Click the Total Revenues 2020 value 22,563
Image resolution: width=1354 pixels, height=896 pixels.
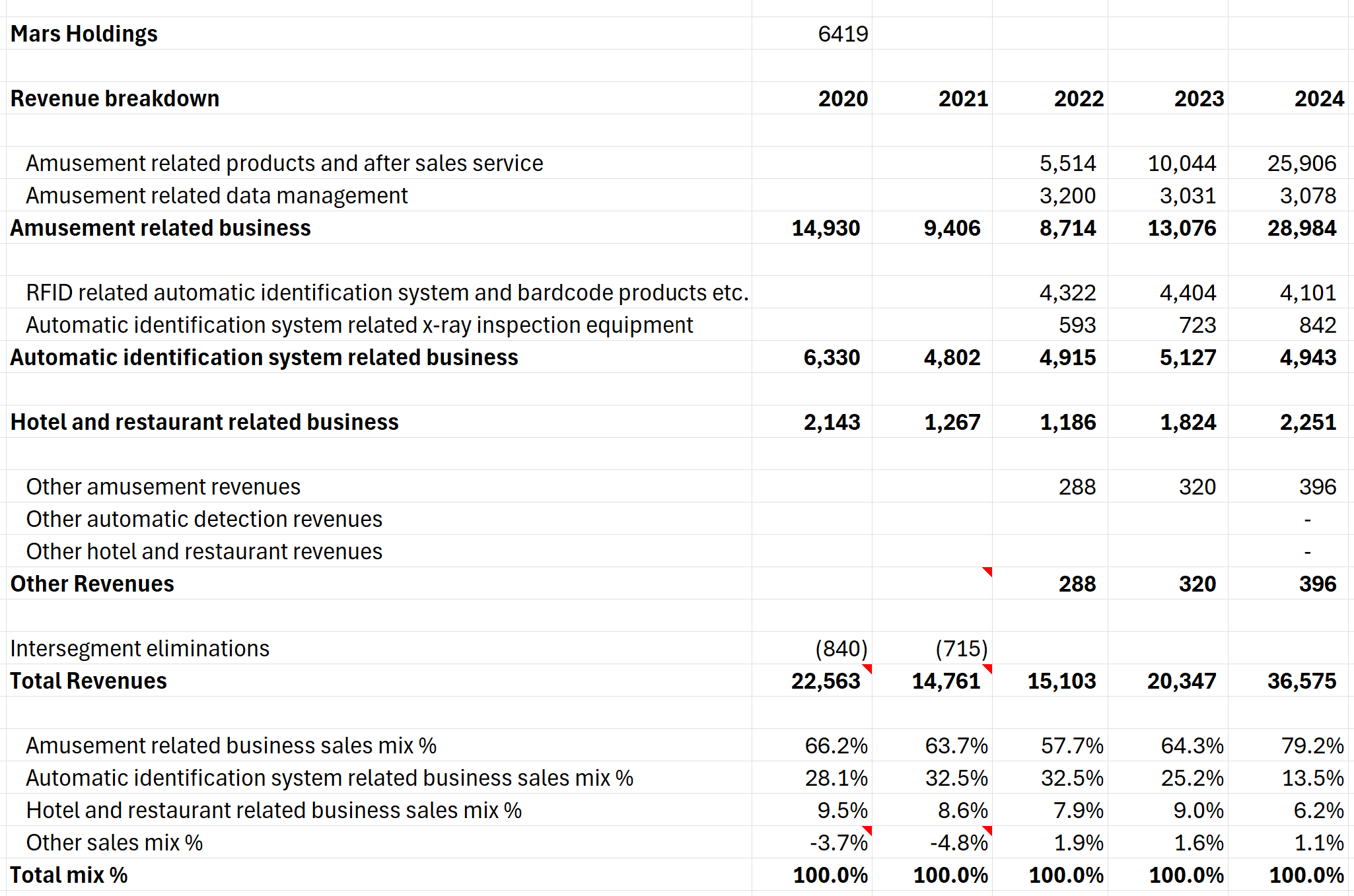click(x=826, y=681)
